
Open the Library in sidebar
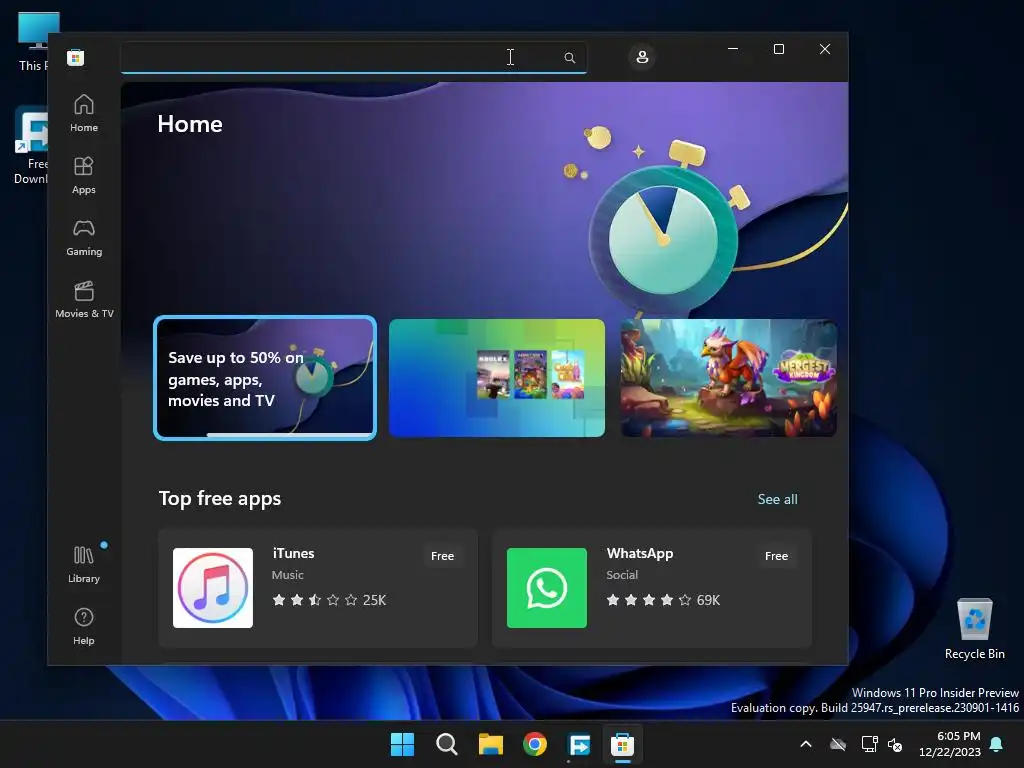click(x=84, y=564)
